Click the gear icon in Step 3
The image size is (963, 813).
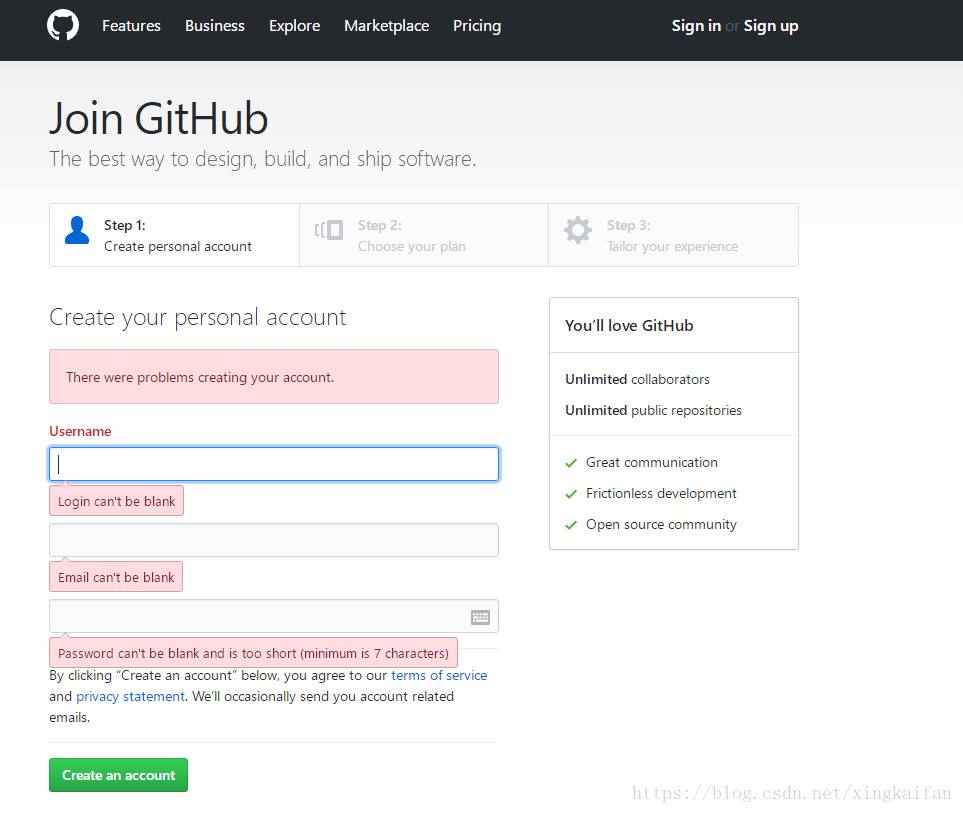click(x=578, y=230)
